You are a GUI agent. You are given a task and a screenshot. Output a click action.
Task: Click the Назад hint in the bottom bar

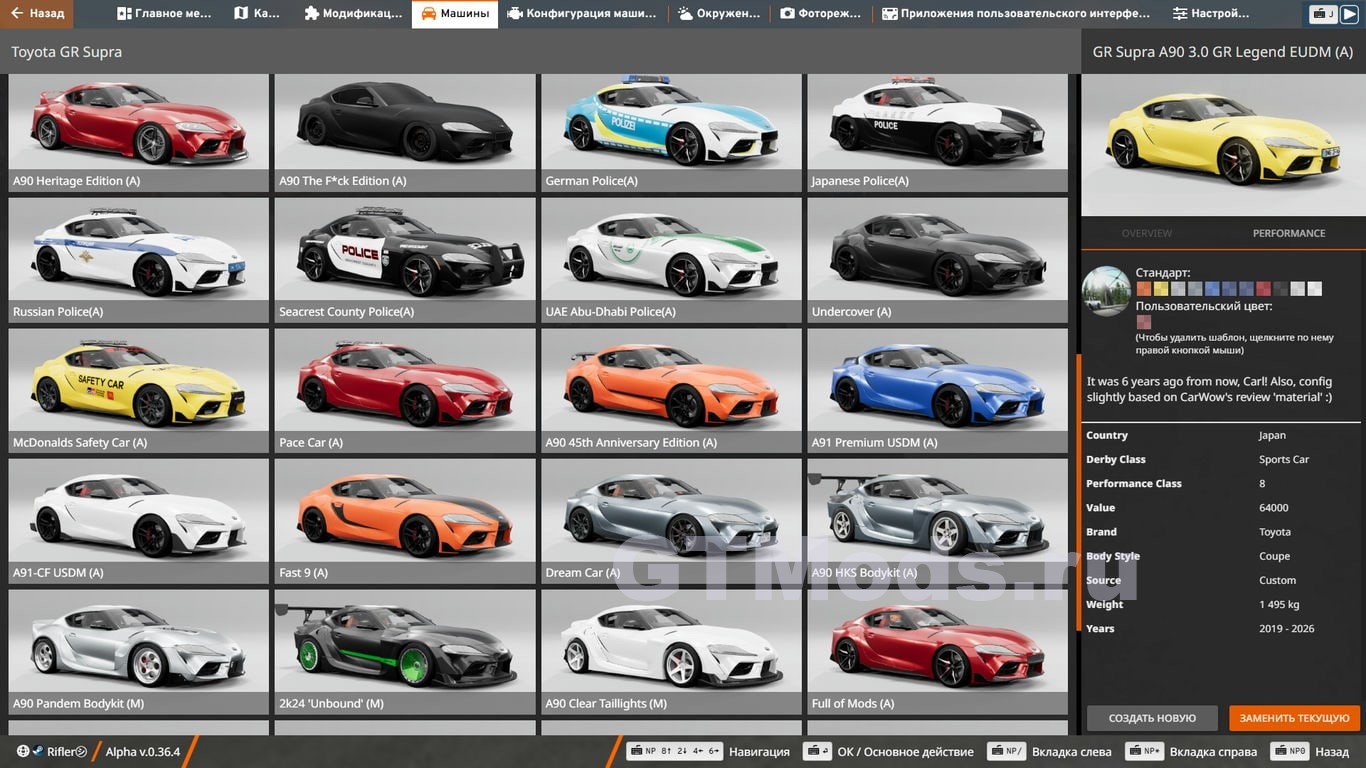pyautogui.click(x=1310, y=751)
